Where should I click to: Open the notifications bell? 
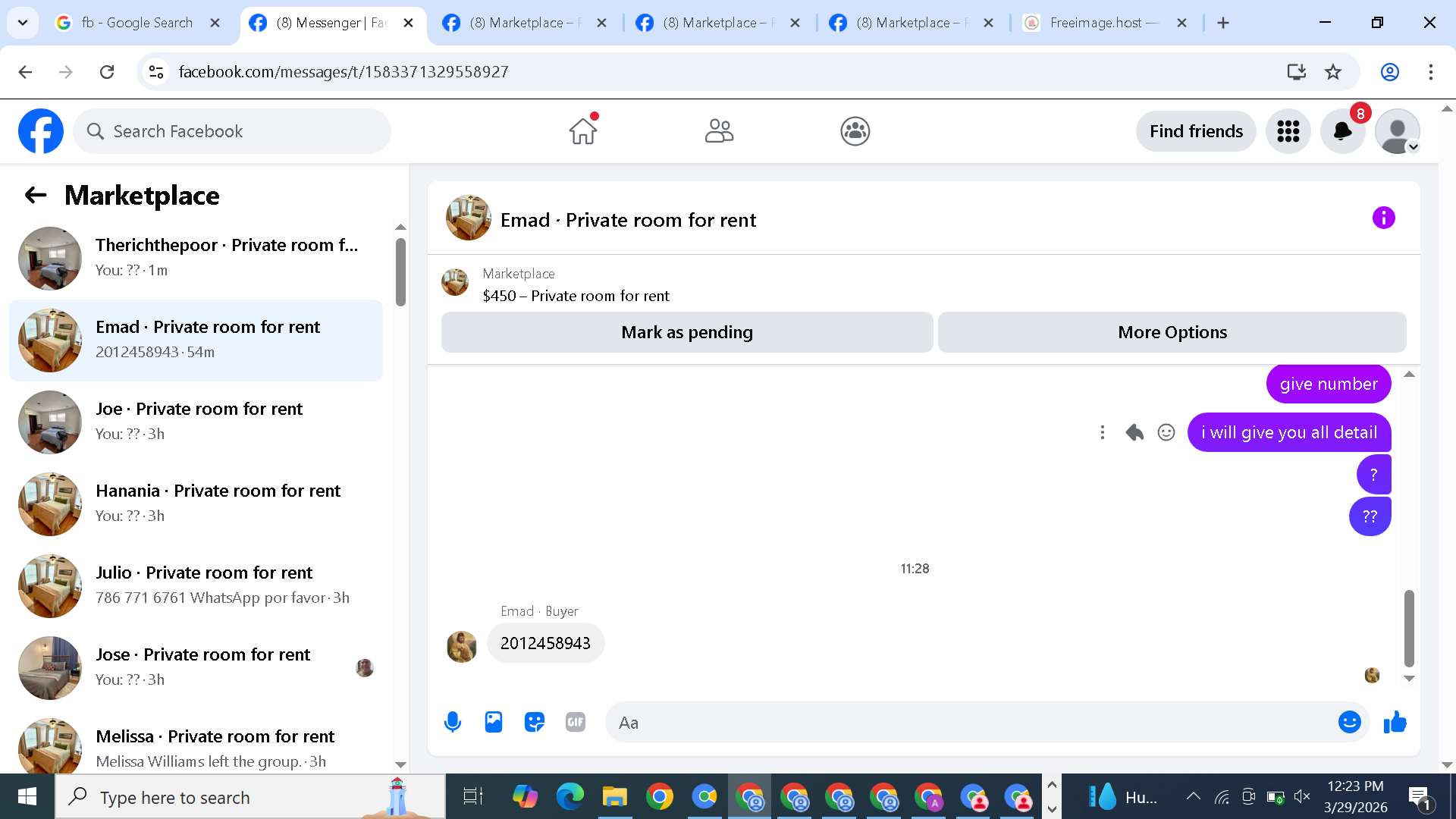coord(1342,131)
